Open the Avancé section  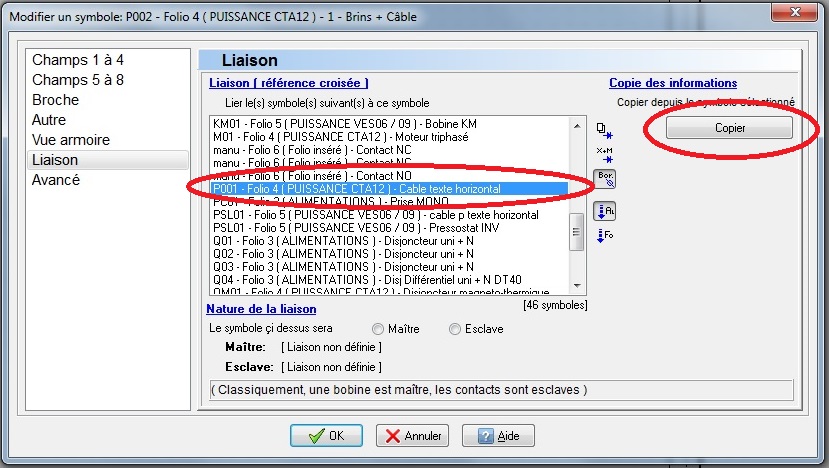tap(56, 180)
